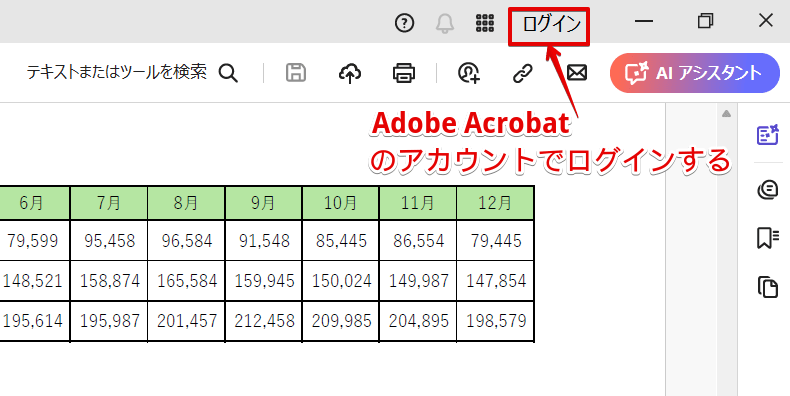
Task: Select the value 204,895
Action: tap(419, 320)
